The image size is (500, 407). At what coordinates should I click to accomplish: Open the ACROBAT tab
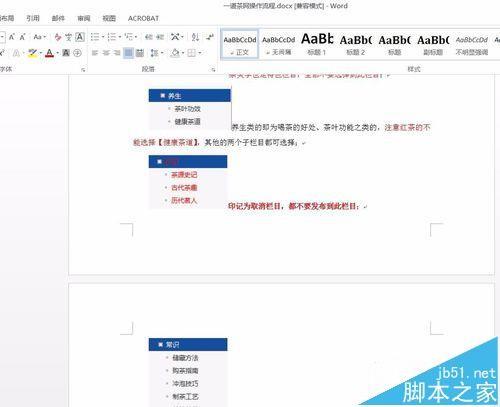point(143,18)
